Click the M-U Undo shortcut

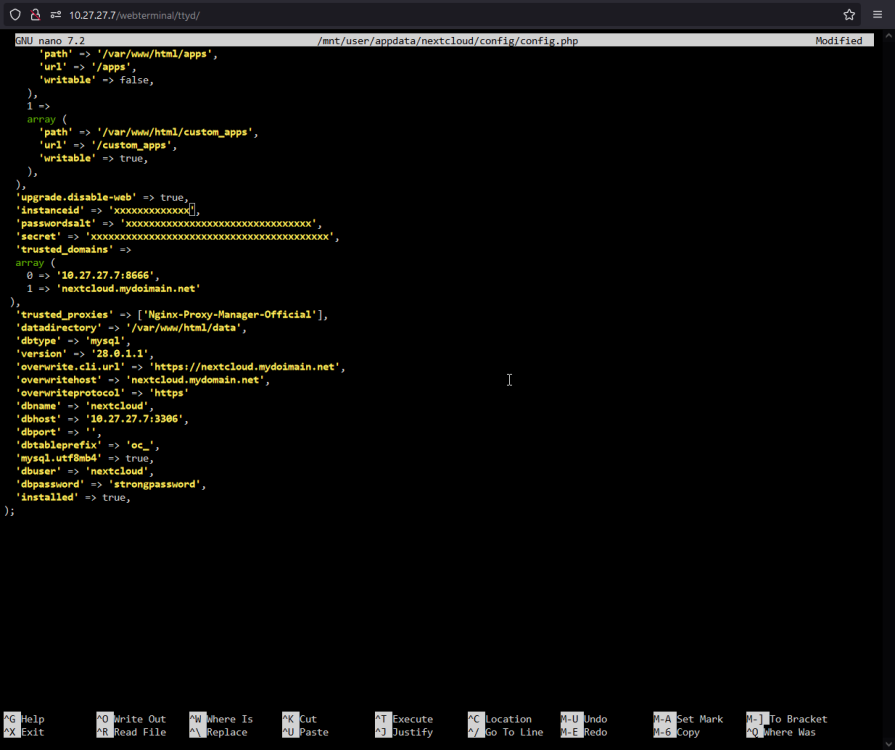[584, 719]
